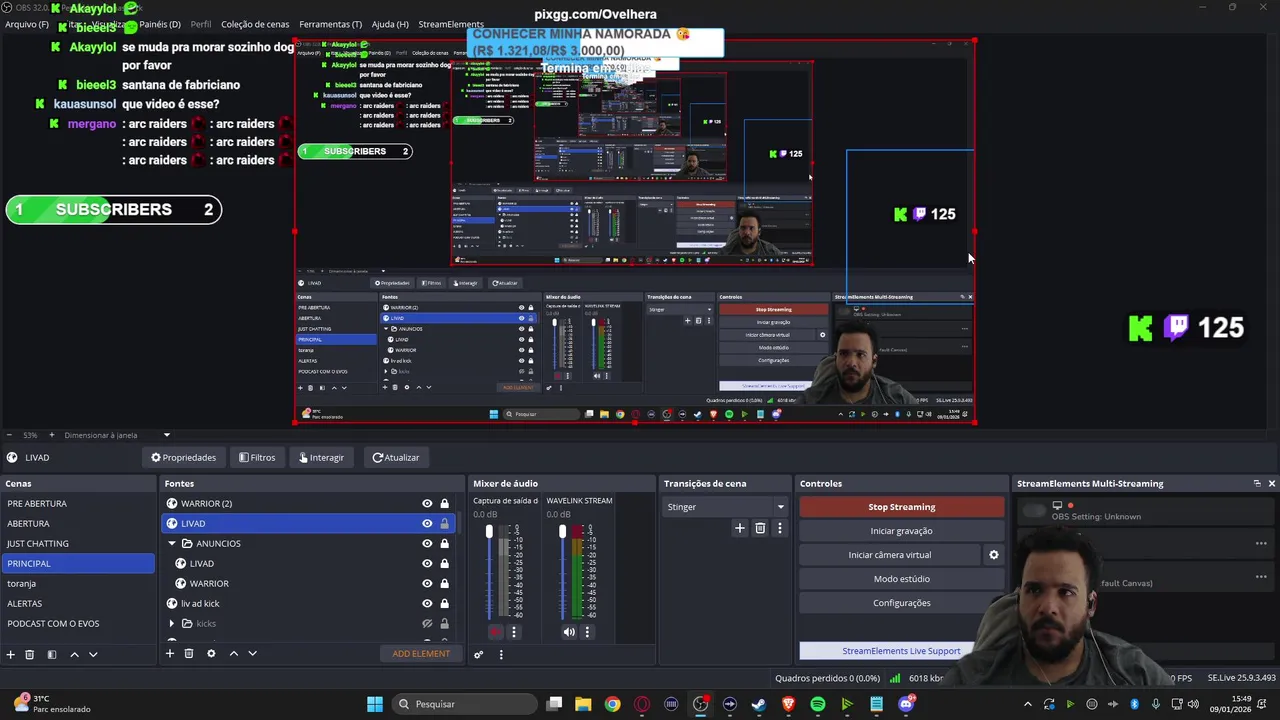Hide the ANUNCIOS group
The height and width of the screenshot is (720, 1280).
click(x=427, y=544)
